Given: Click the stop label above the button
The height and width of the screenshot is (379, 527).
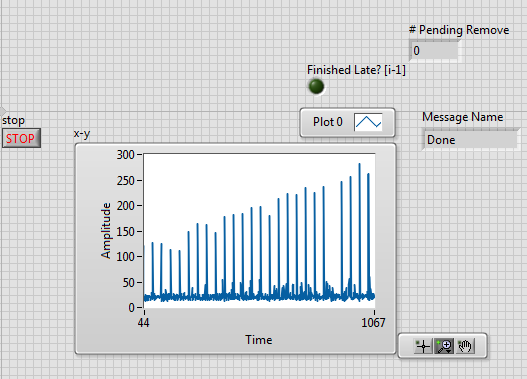Looking at the screenshot, I should (x=13, y=120).
